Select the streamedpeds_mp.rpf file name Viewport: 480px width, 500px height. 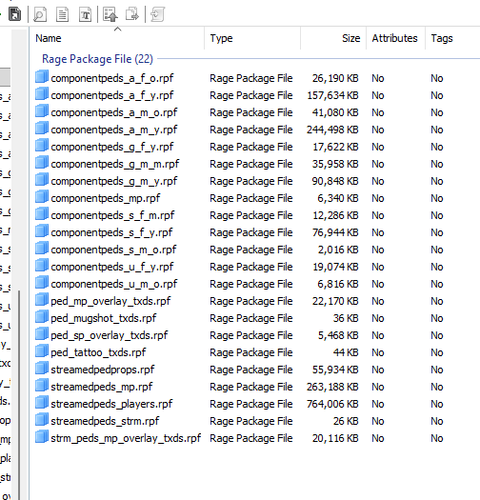point(101,387)
